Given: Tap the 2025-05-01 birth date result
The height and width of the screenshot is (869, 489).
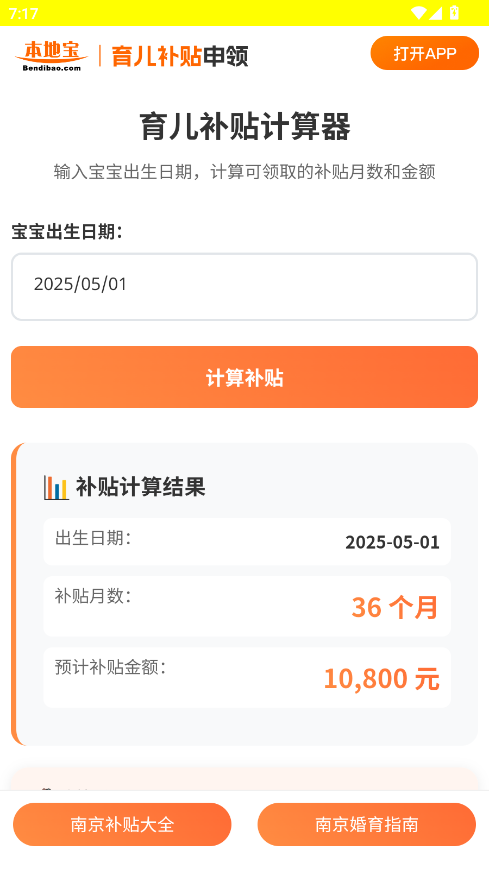Looking at the screenshot, I should click(393, 542).
